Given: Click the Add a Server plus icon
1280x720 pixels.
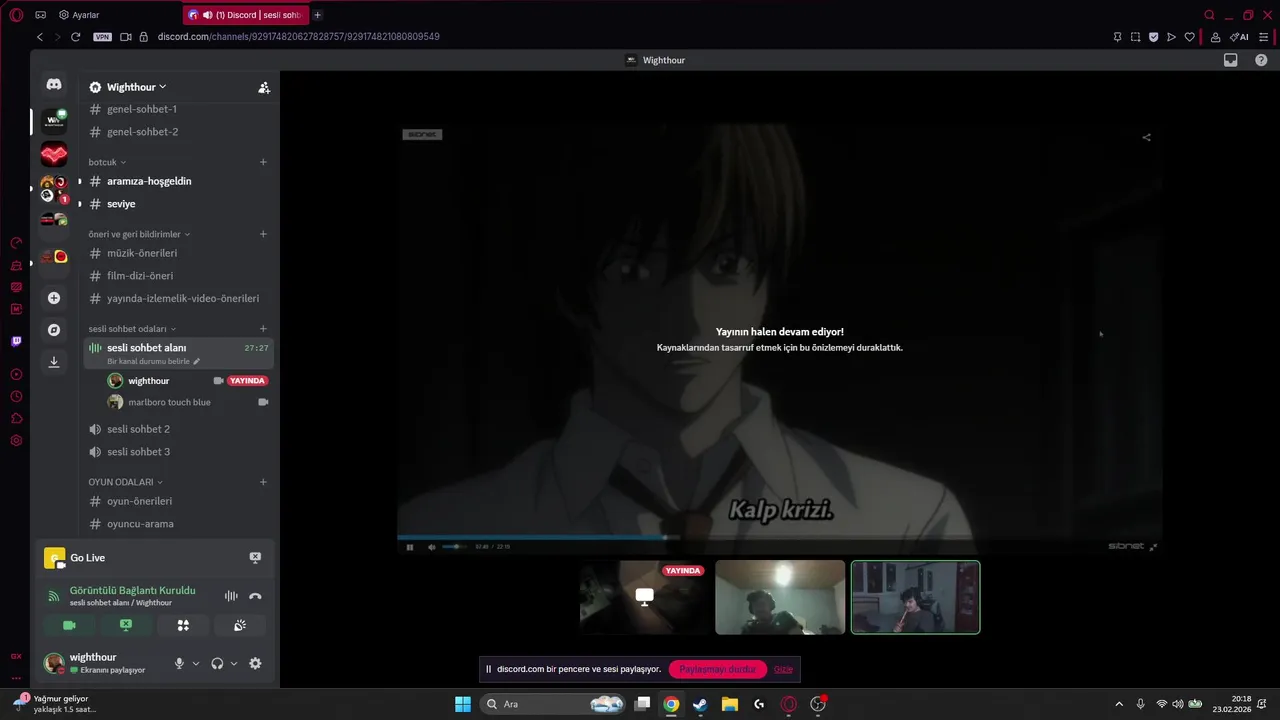Looking at the screenshot, I should click(54, 298).
